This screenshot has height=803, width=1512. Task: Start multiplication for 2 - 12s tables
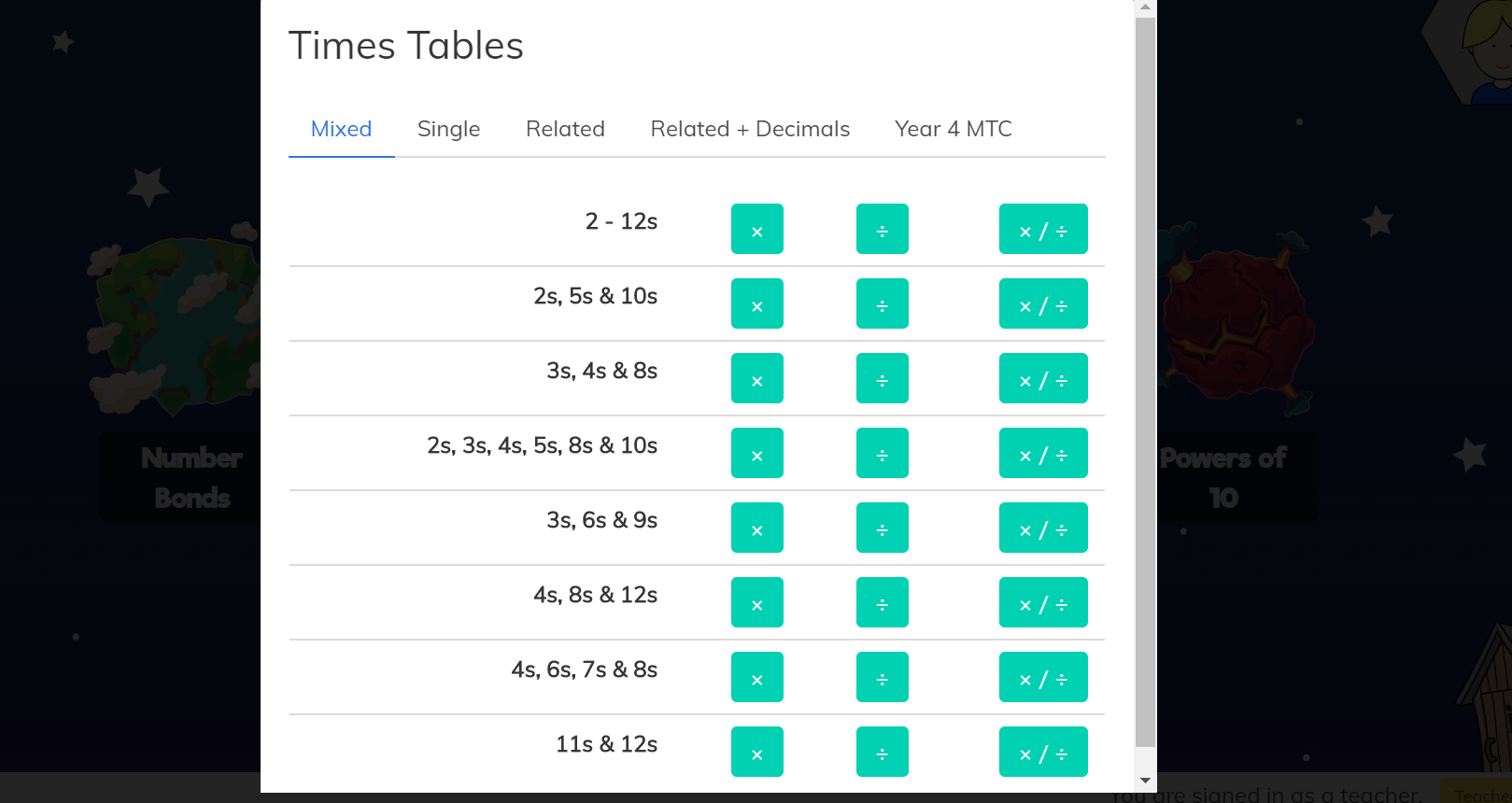(x=756, y=229)
